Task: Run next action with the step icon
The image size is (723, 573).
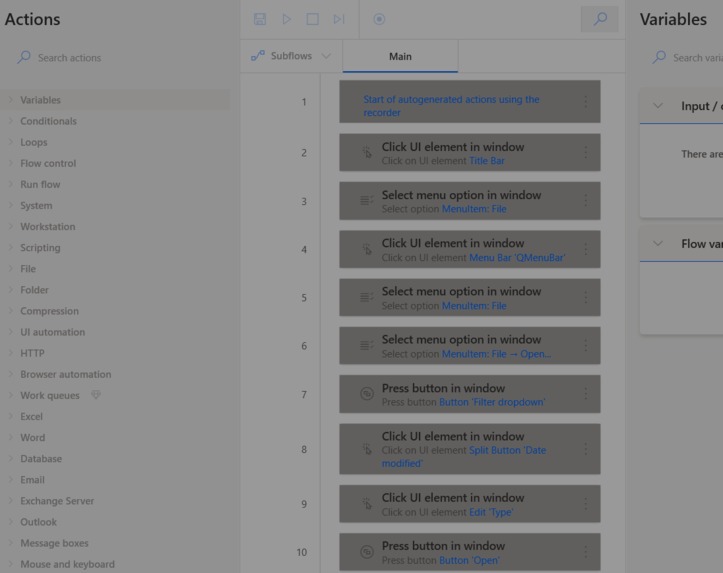Action: pos(339,19)
